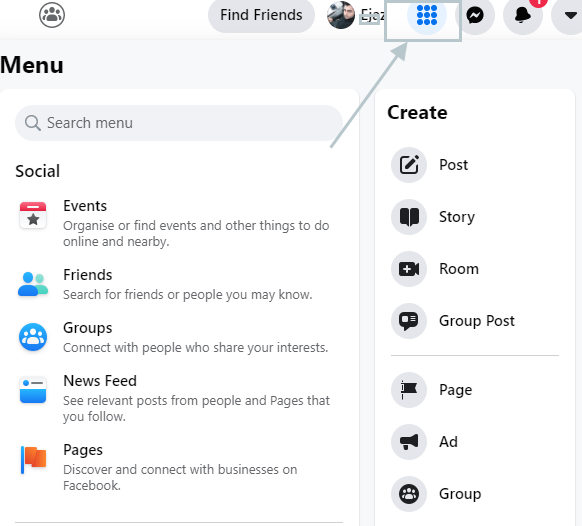The height and width of the screenshot is (526, 582).
Task: Open the nine-dot Menu grid icon
Action: pyautogui.click(x=427, y=15)
